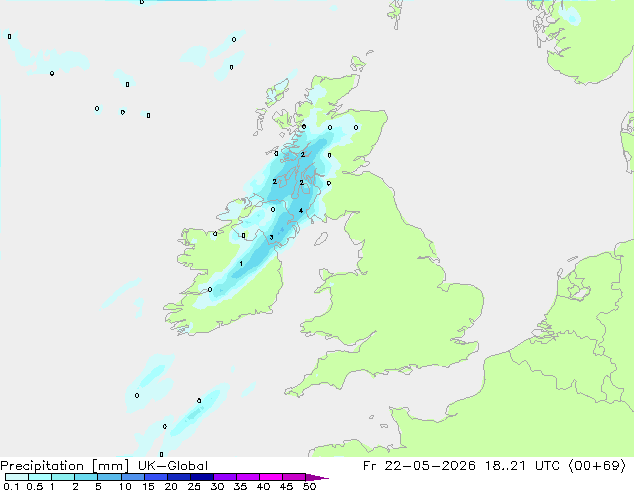Click the '30' legend scale label
This screenshot has width=634, height=490.
click(x=217, y=486)
